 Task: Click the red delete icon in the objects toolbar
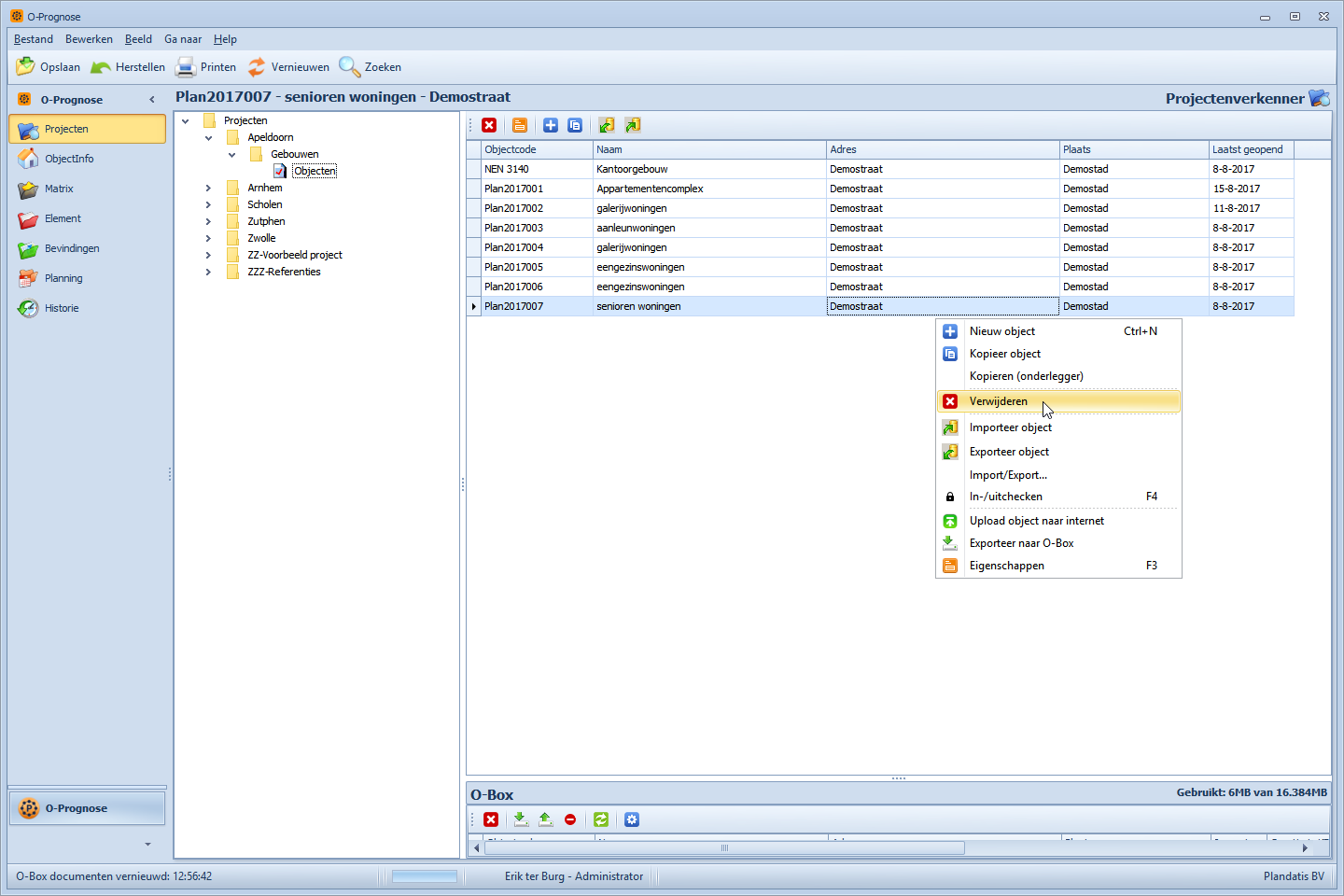click(489, 125)
